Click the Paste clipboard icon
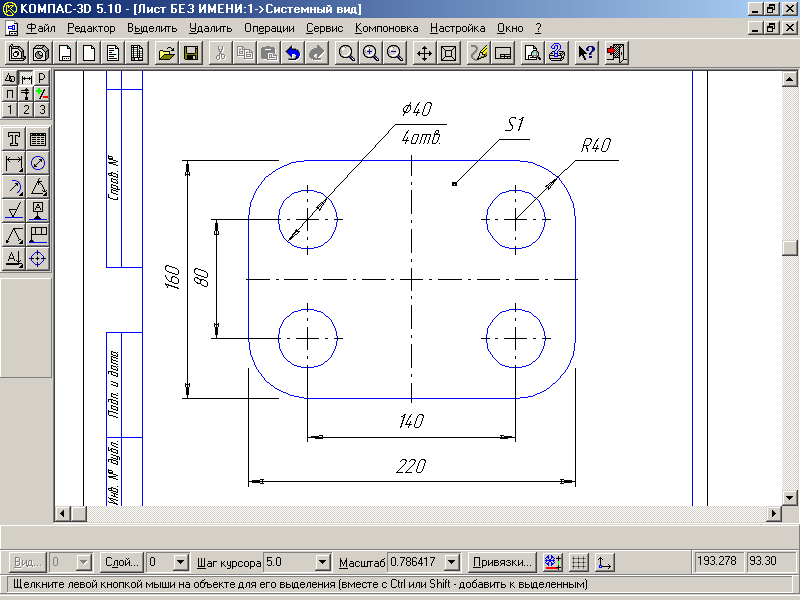 [x=269, y=53]
